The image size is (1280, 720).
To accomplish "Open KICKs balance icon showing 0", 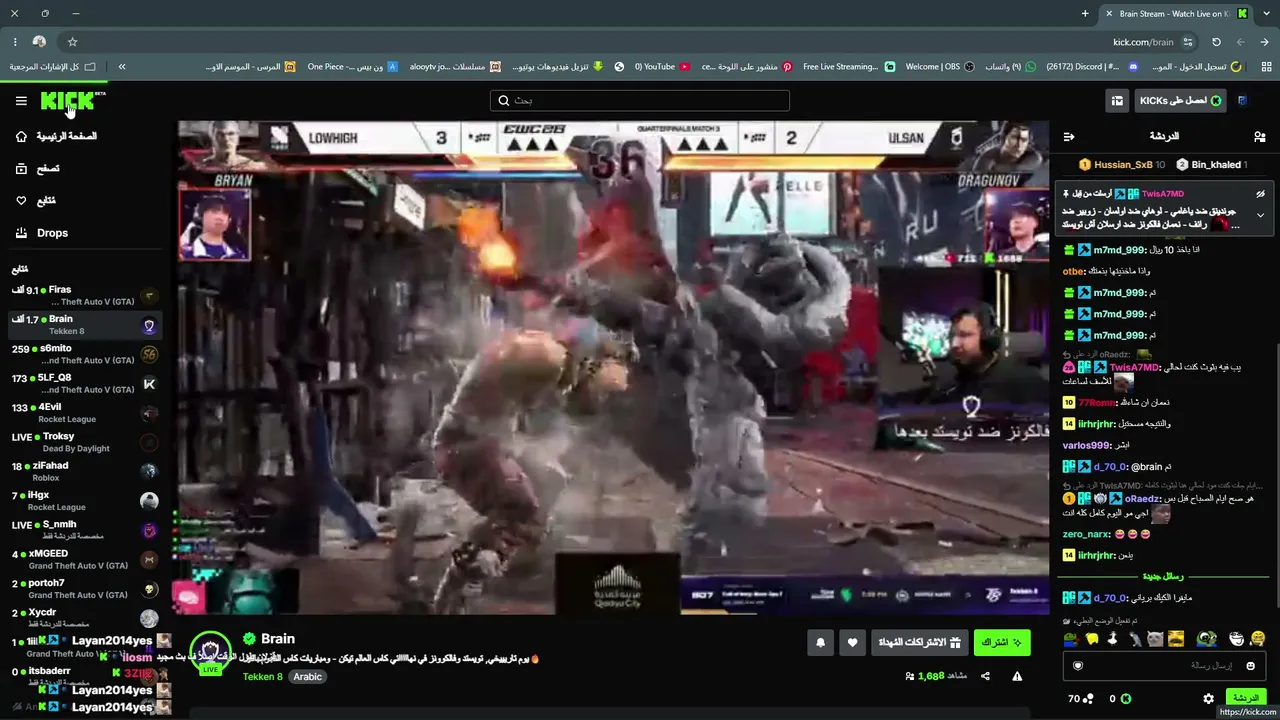I will 1119,698.
